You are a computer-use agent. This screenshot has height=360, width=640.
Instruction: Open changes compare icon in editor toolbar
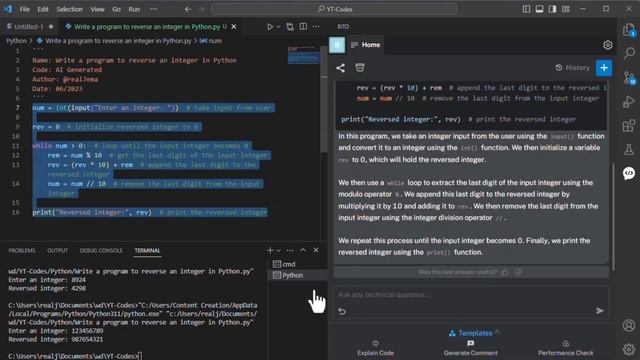pos(290,27)
